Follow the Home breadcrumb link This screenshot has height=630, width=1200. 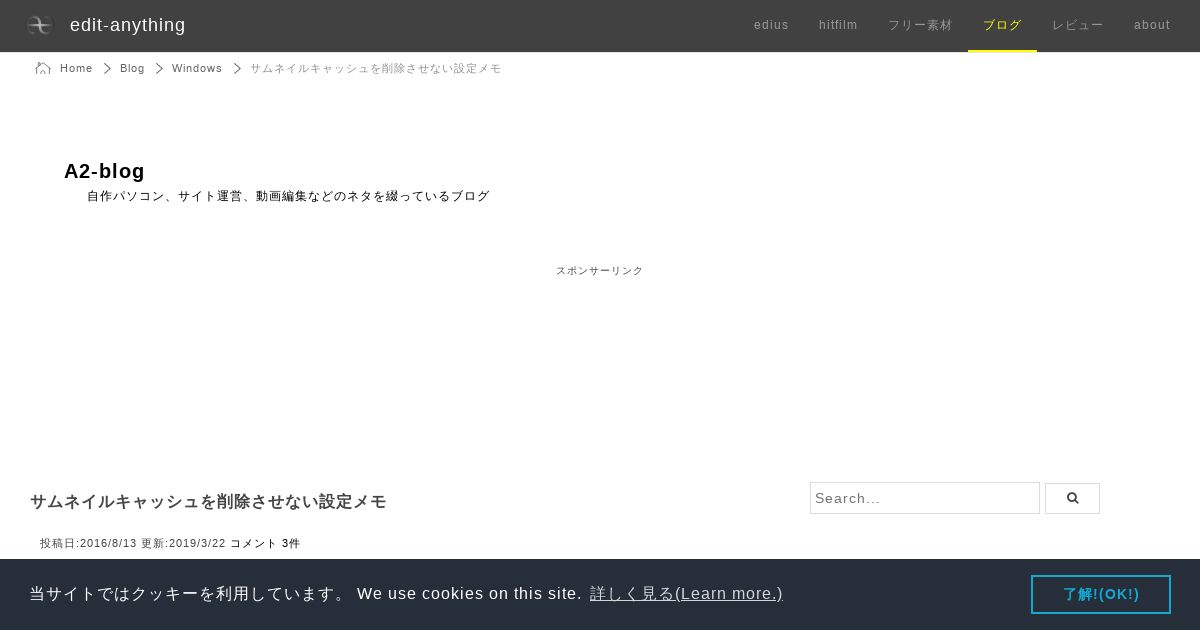point(76,68)
